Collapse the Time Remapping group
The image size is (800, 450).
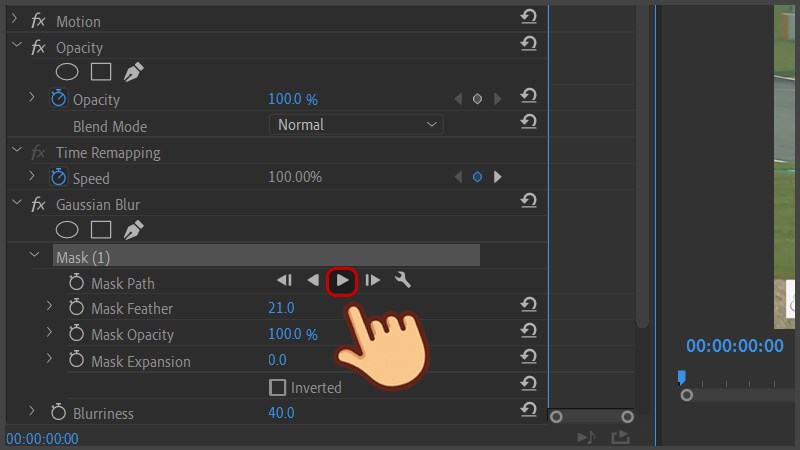point(16,150)
